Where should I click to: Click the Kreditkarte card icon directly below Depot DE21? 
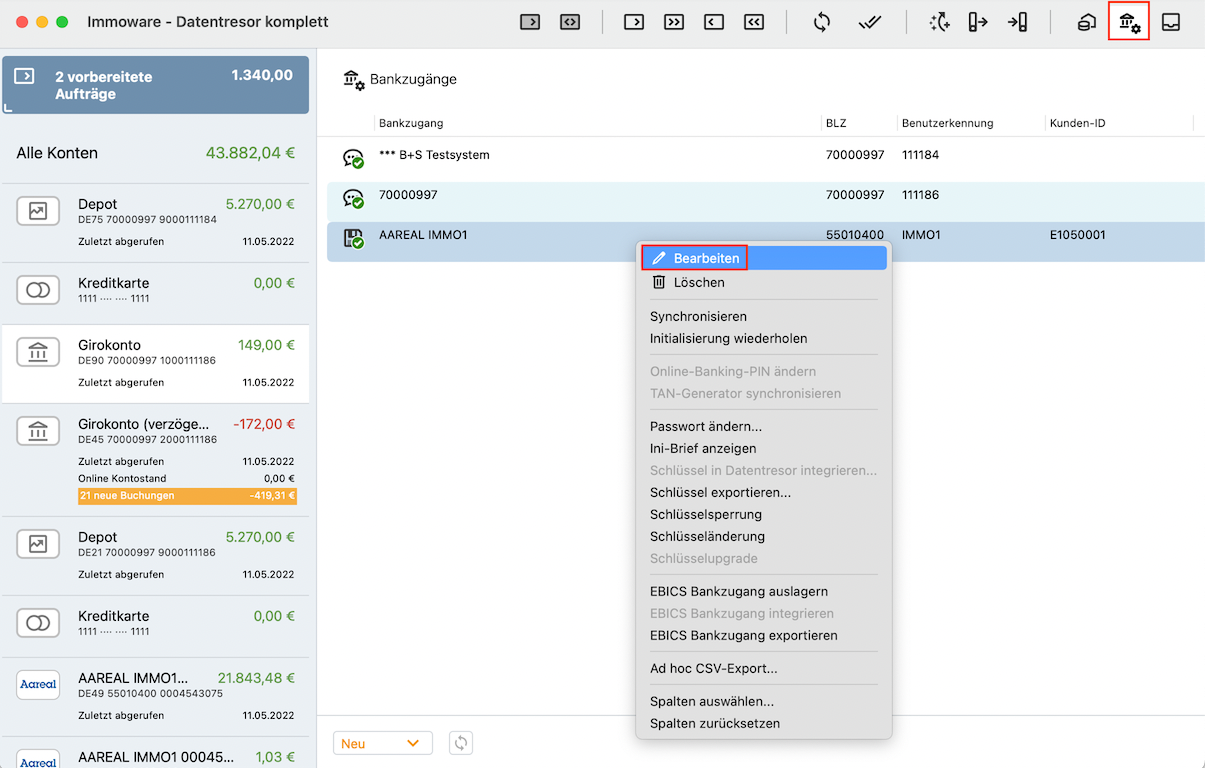[x=38, y=623]
